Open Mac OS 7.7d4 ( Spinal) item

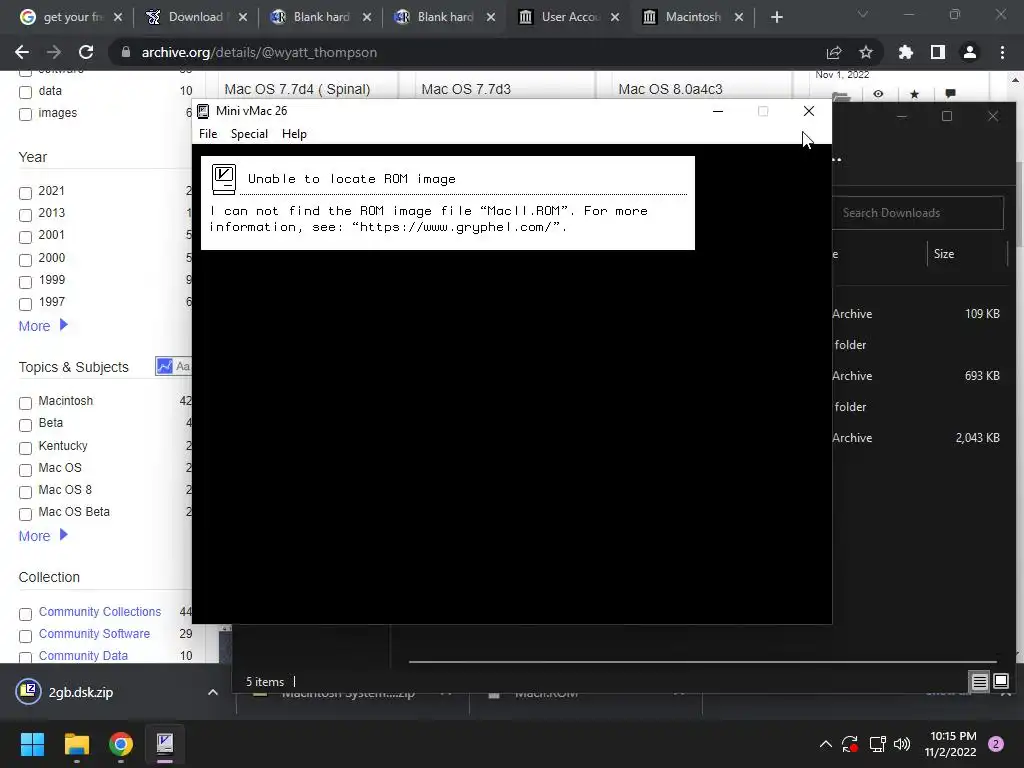coord(297,89)
